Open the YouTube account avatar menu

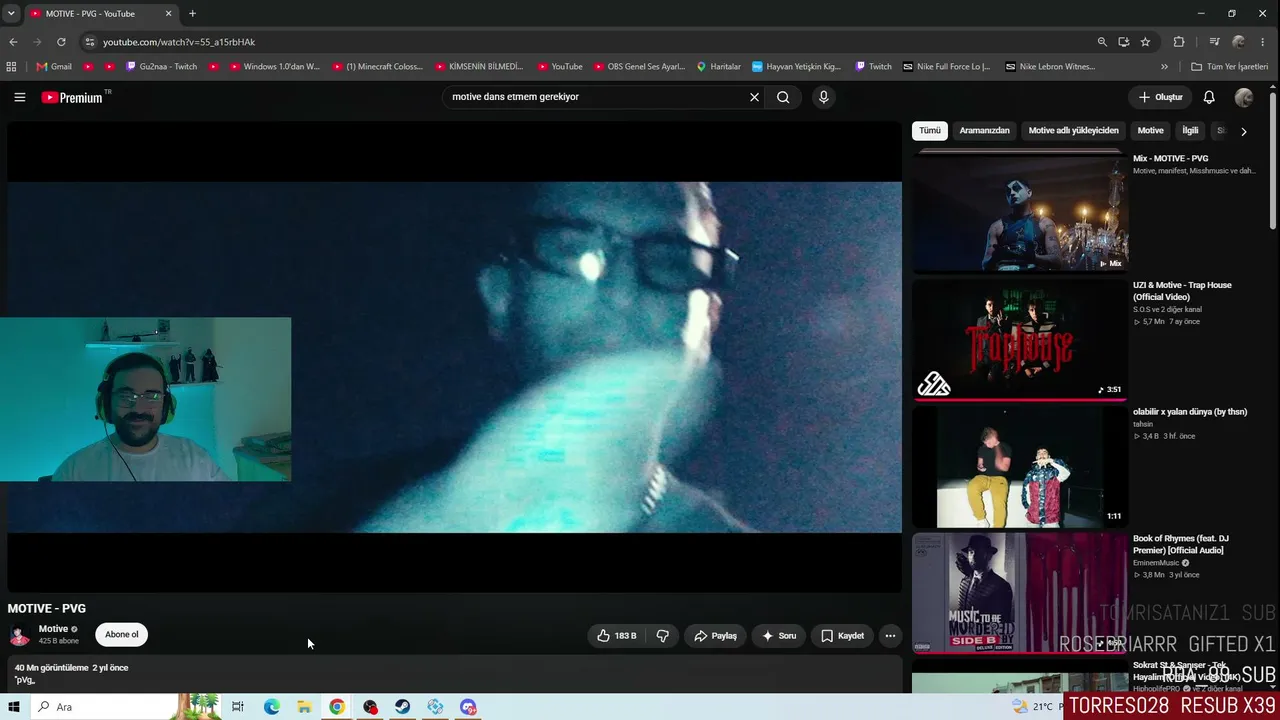1244,97
